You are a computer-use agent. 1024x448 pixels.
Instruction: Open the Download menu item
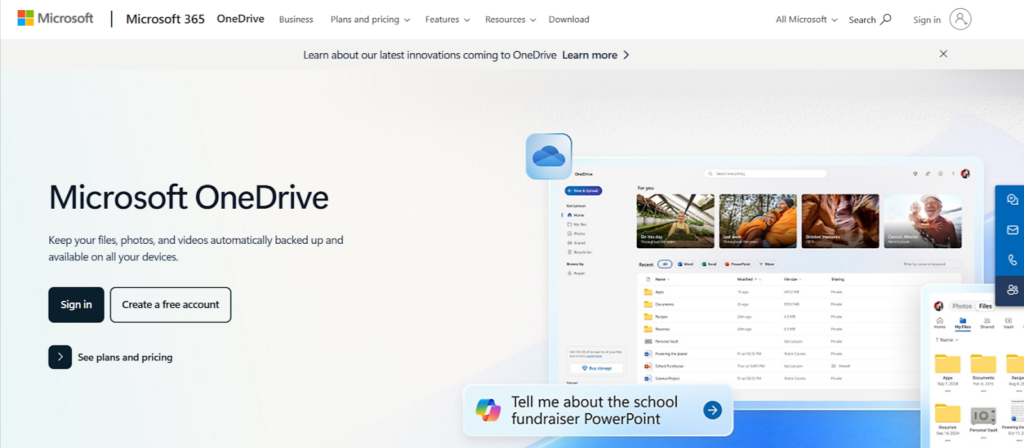click(x=569, y=20)
